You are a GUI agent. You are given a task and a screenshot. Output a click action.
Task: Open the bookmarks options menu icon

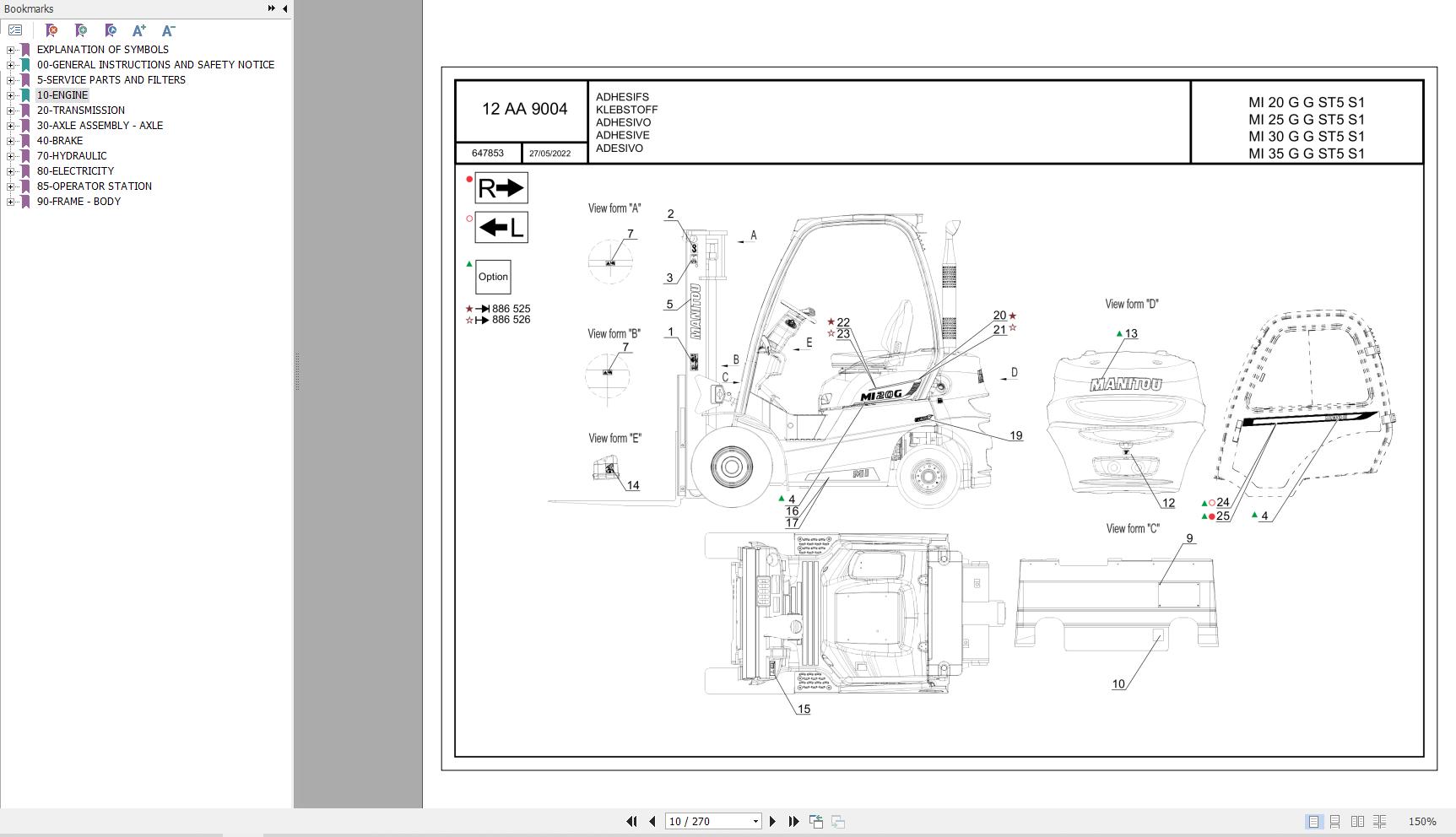coord(15,30)
